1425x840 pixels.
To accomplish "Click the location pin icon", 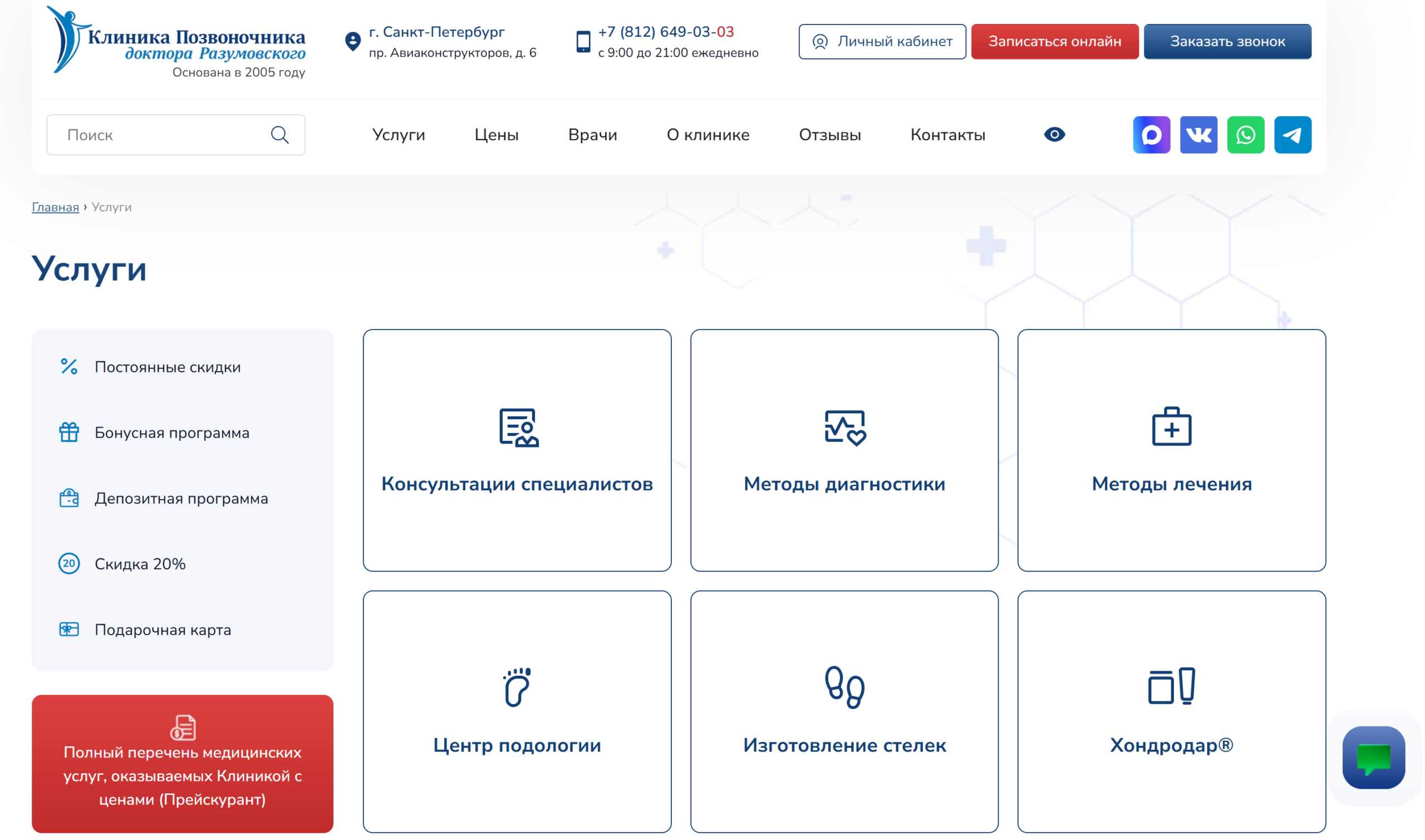I will [352, 41].
